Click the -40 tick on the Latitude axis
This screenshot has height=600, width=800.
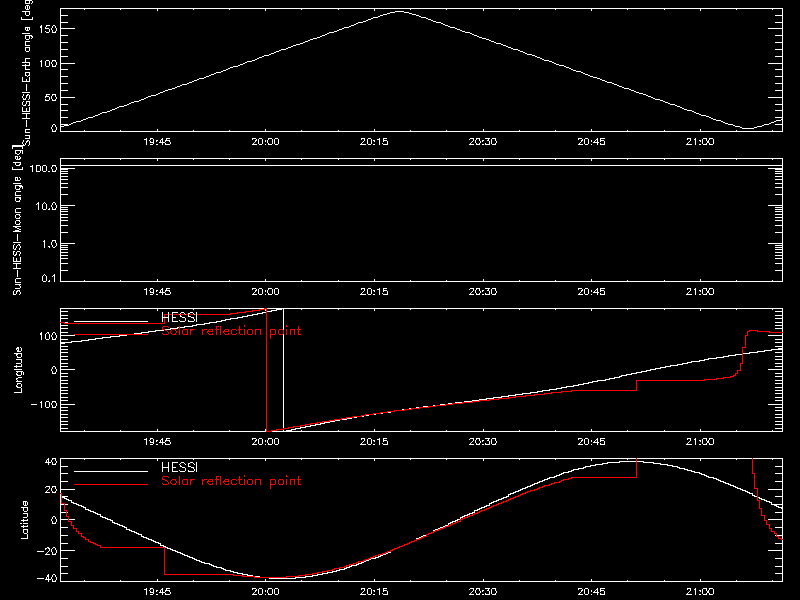[47, 579]
